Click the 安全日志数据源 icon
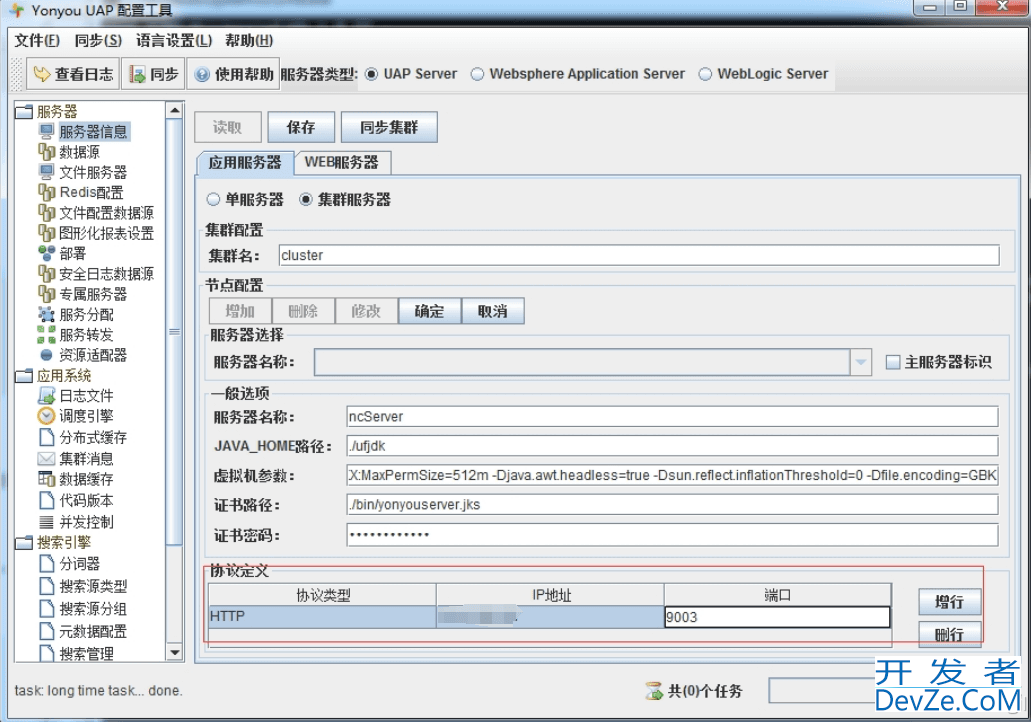The height and width of the screenshot is (722, 1031). [x=47, y=274]
